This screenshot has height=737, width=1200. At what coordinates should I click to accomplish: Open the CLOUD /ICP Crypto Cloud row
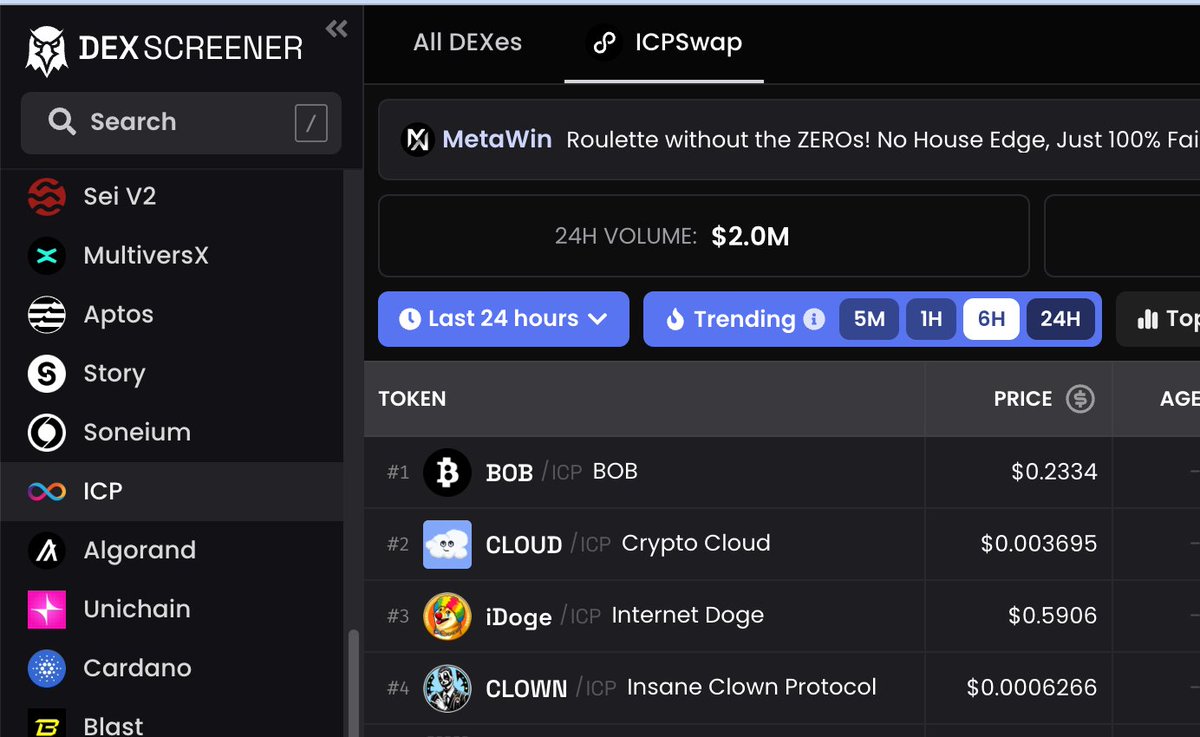(x=782, y=544)
